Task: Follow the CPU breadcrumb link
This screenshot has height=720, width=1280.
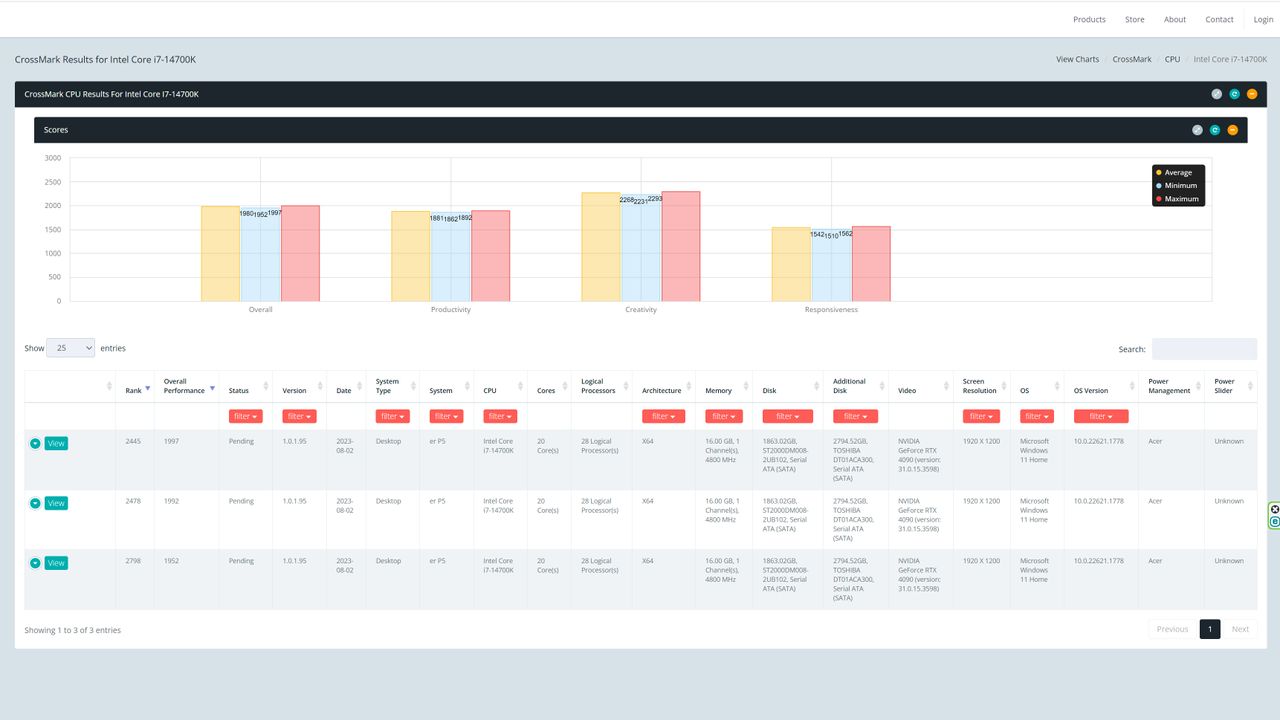Action: click(1172, 59)
